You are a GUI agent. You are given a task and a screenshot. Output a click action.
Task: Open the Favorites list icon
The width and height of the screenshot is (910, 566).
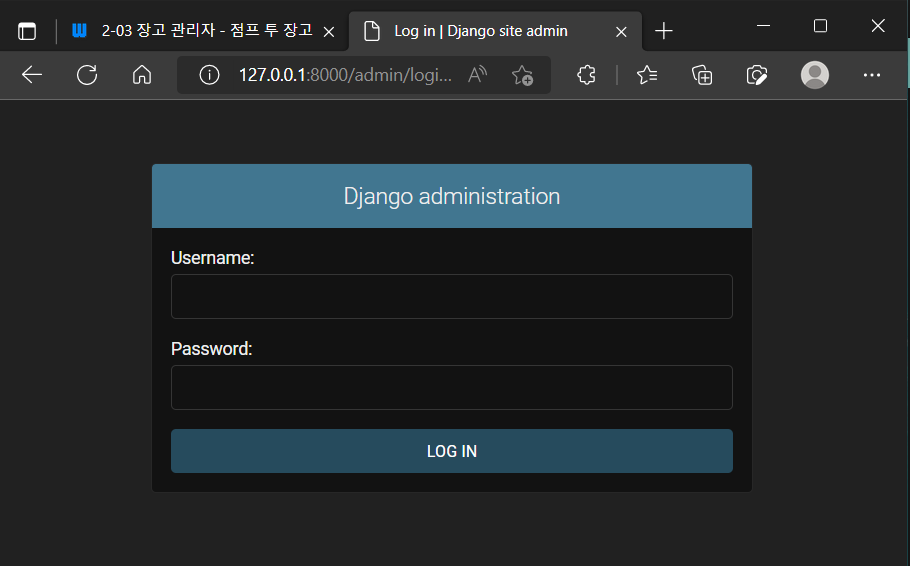647,75
